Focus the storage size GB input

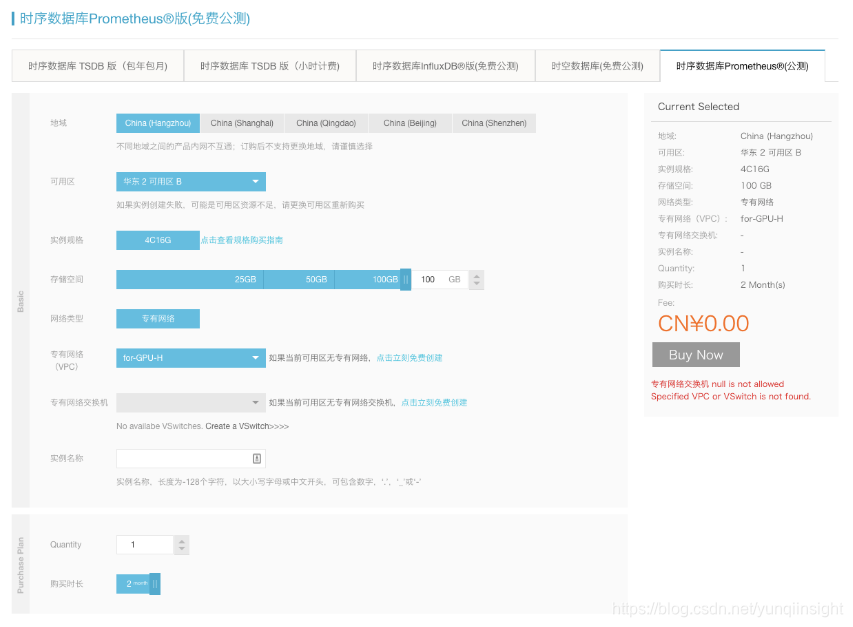click(x=440, y=280)
